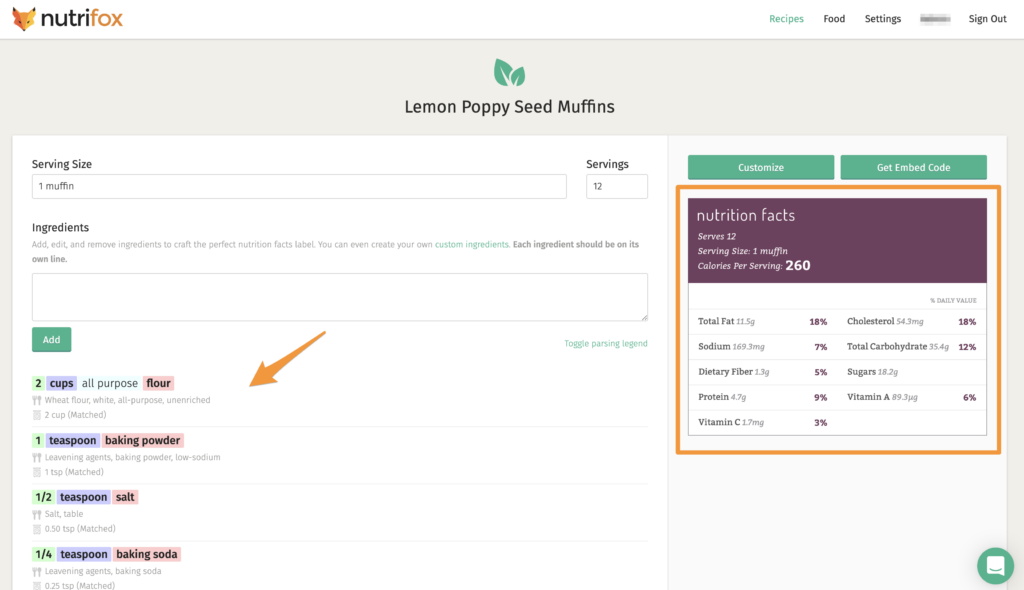Click the Customize button
The width and height of the screenshot is (1024, 590).
point(761,167)
